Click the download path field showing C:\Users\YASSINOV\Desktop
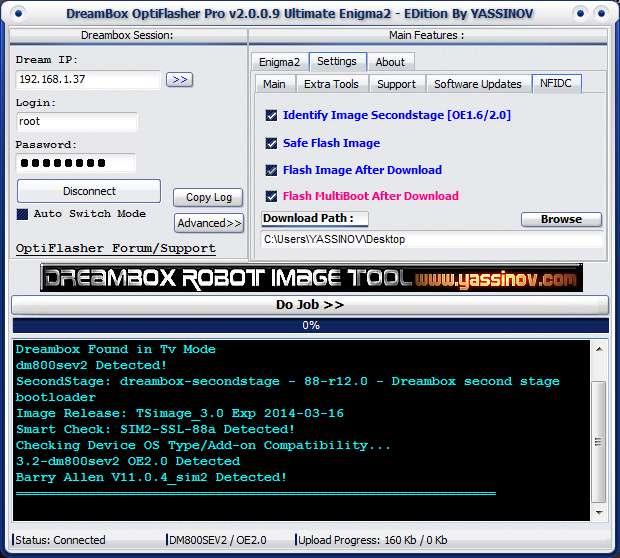The height and width of the screenshot is (558, 620). (432, 240)
